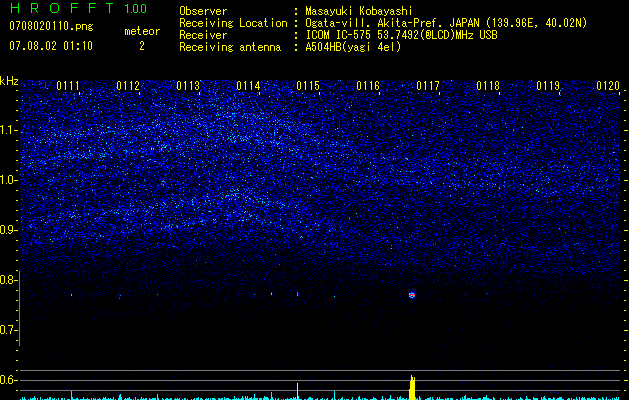Select the filename 0708020110.png
The width and height of the screenshot is (629, 400).
pos(51,27)
